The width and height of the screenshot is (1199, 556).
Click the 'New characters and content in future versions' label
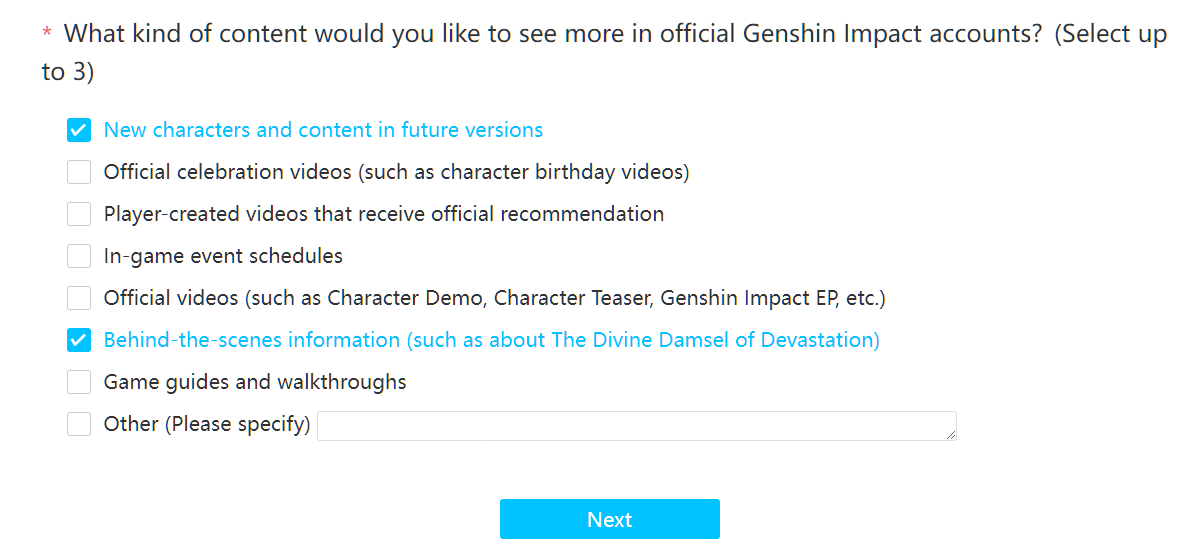[x=323, y=130]
